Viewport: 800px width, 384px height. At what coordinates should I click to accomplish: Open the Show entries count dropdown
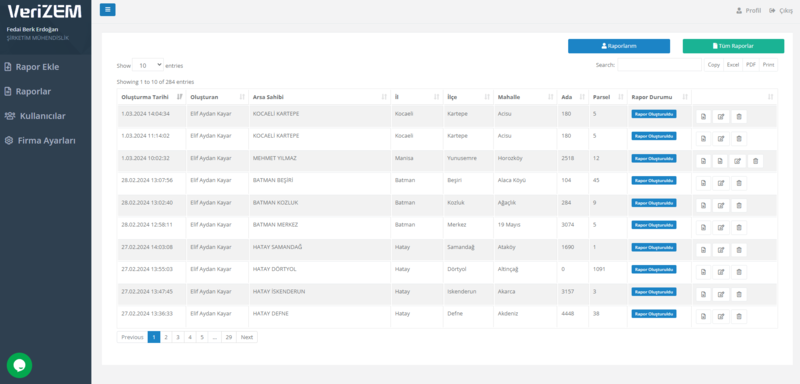click(x=148, y=65)
